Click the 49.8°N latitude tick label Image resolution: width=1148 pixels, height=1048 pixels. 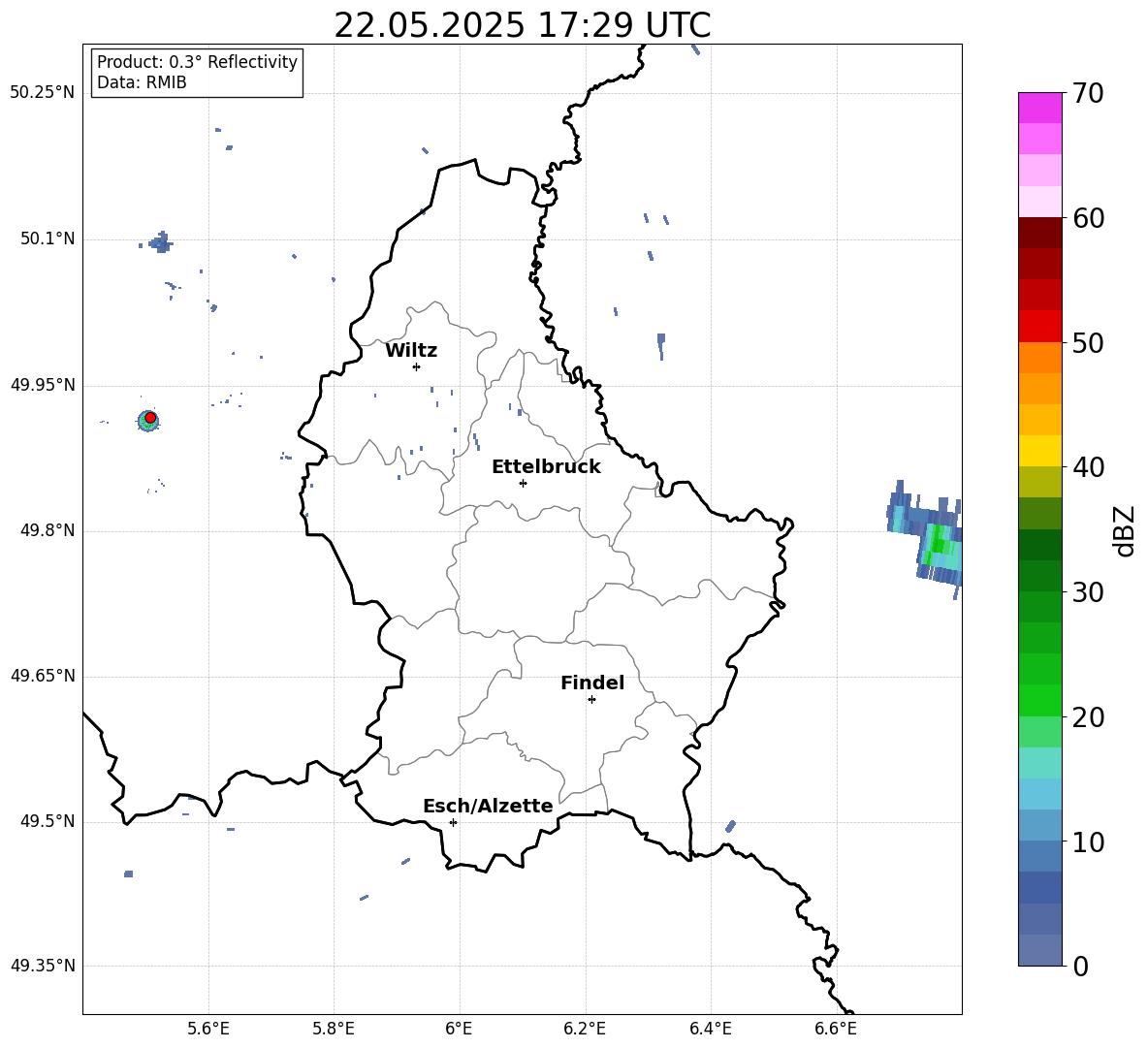pyautogui.click(x=47, y=530)
